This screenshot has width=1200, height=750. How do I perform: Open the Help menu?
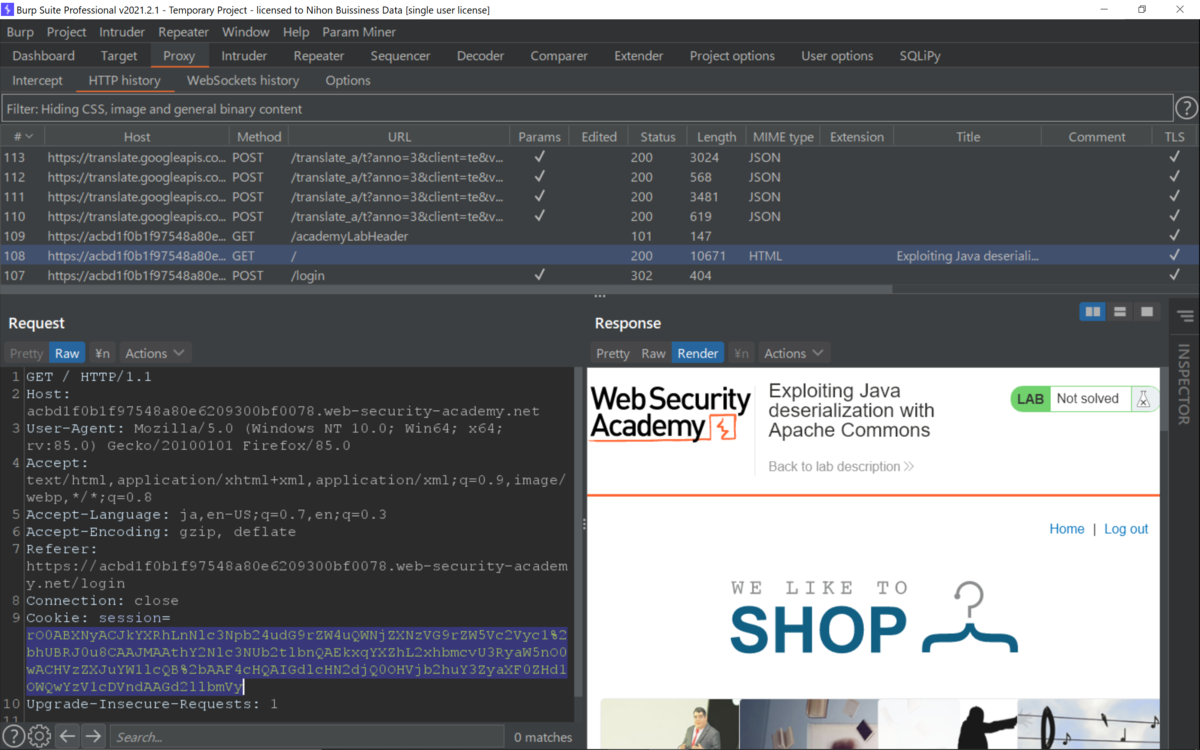(296, 32)
